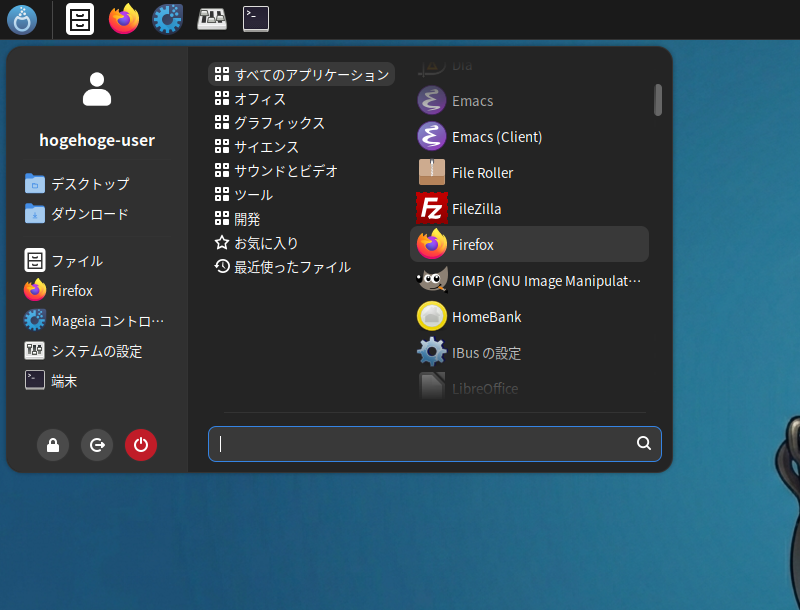Click the search magnifier icon
The image size is (800, 610).
[644, 443]
